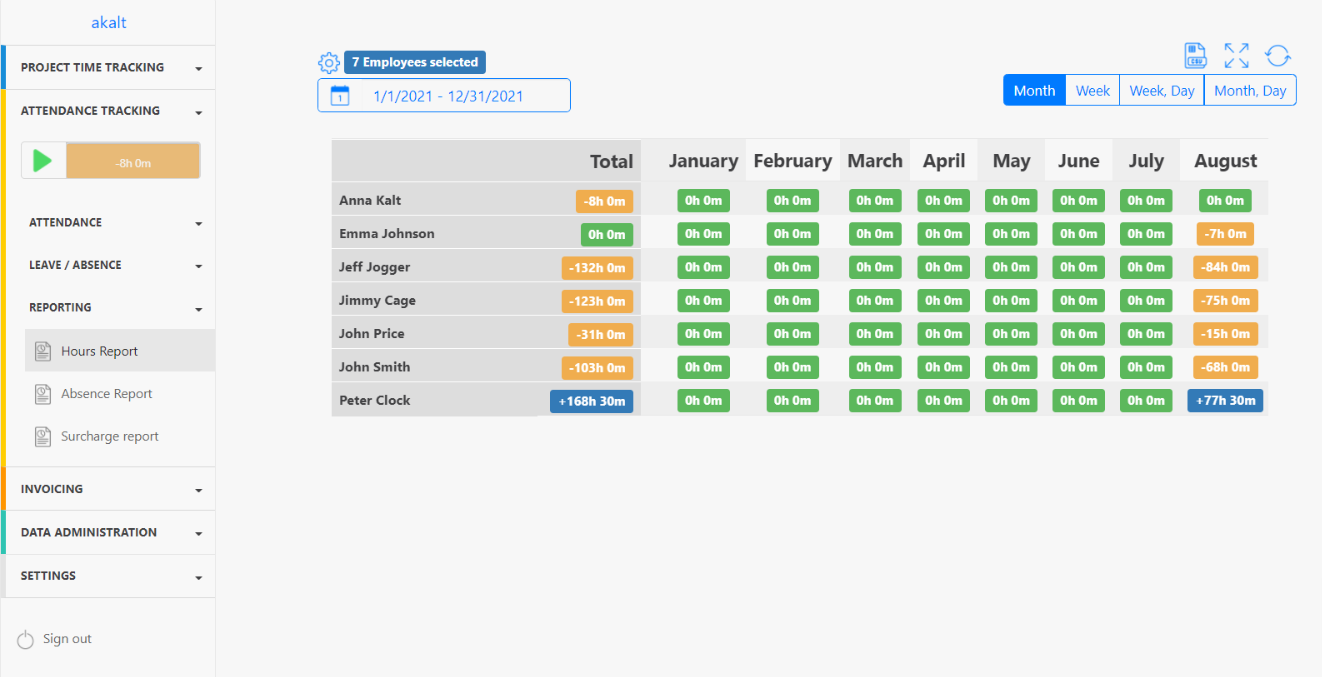Click the Sign out power icon
Screen dimensions: 1322x677
point(26,640)
